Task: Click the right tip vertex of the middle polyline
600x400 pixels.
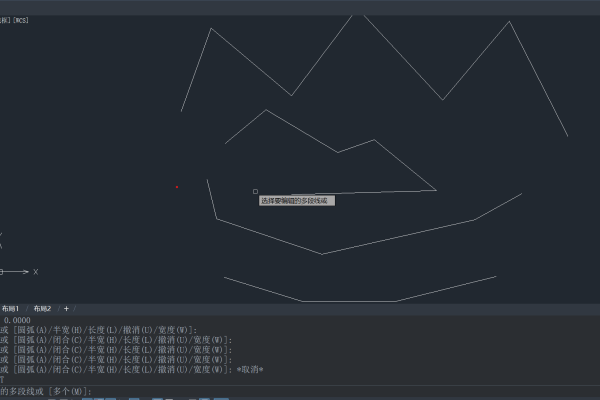Action: (436, 189)
